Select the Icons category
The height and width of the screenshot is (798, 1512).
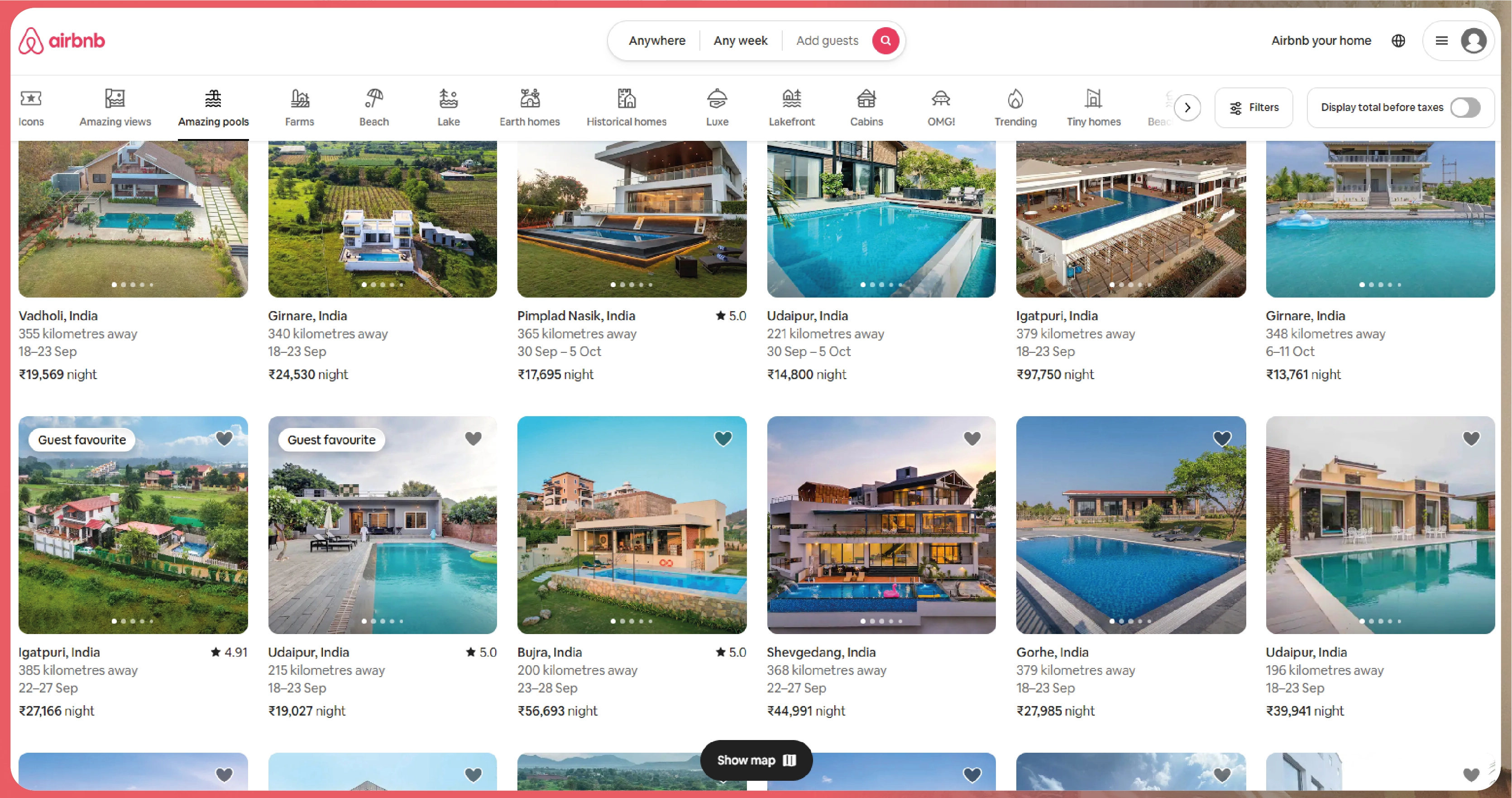click(31, 108)
